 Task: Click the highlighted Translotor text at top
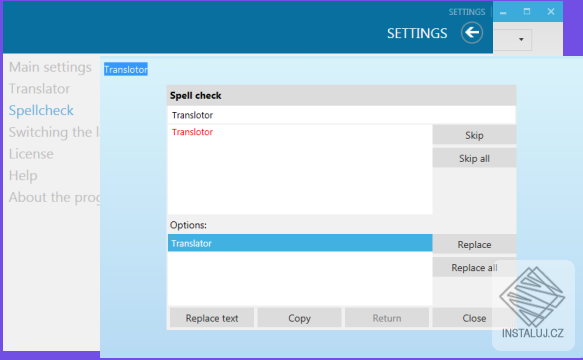click(126, 69)
